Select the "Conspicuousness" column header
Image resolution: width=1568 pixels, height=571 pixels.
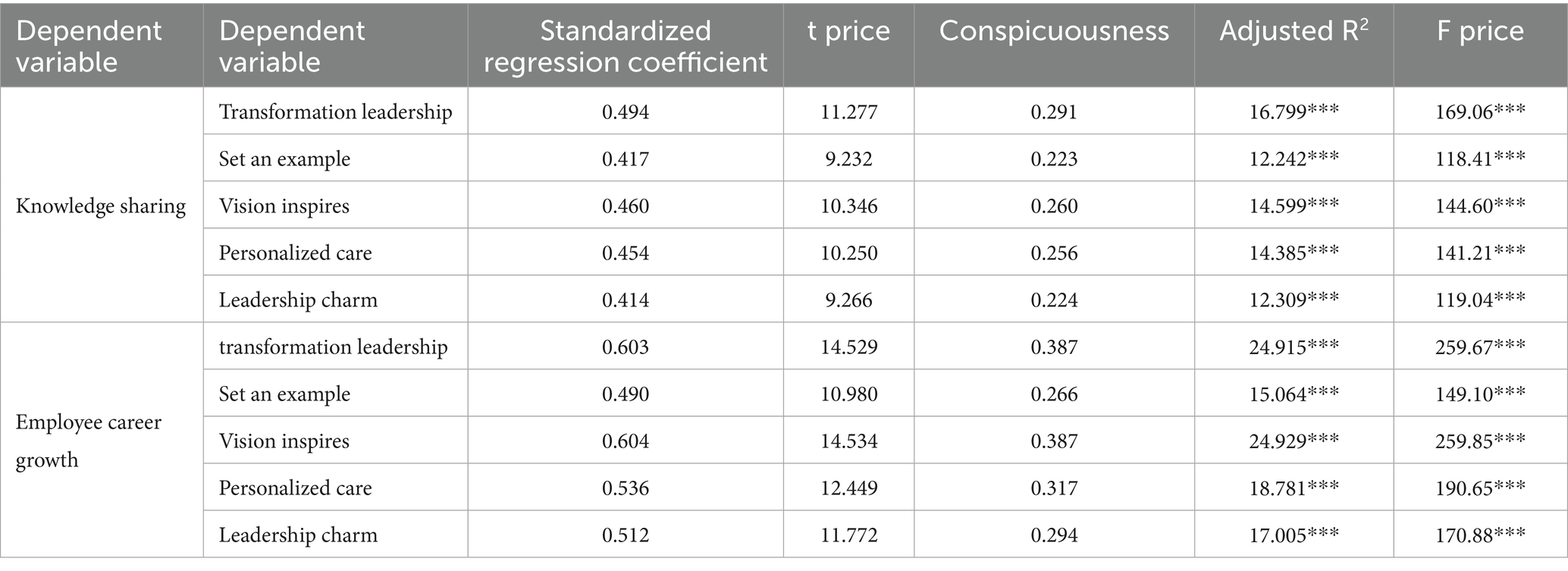1054,31
